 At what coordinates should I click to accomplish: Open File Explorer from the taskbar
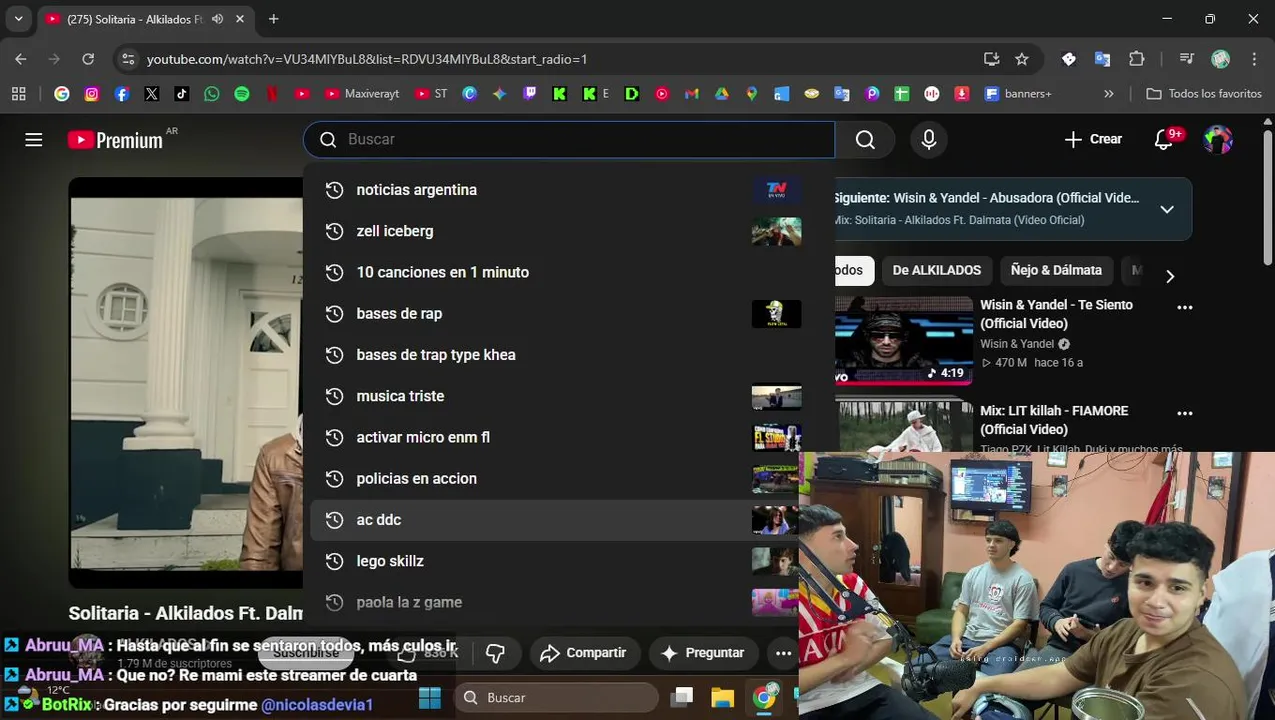(x=722, y=698)
